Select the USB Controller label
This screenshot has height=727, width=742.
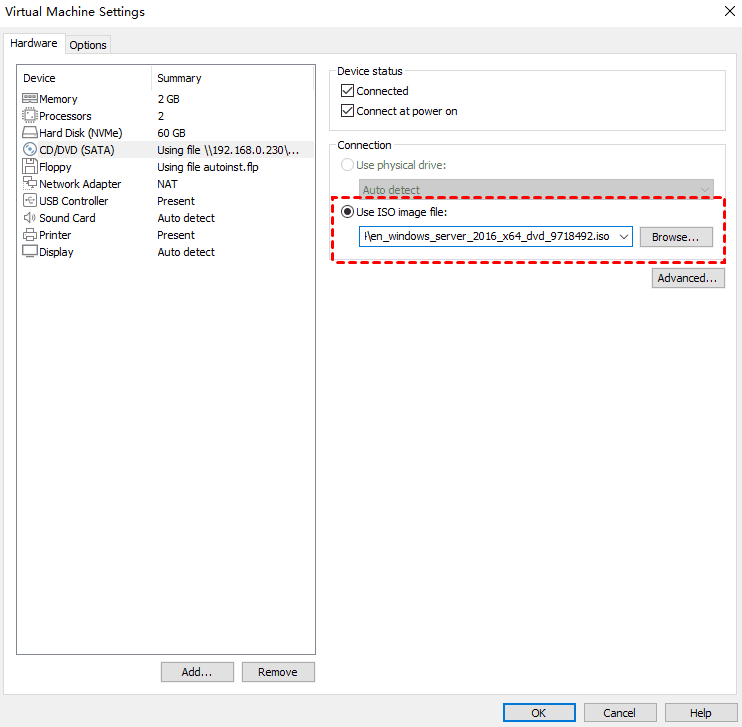(x=73, y=201)
